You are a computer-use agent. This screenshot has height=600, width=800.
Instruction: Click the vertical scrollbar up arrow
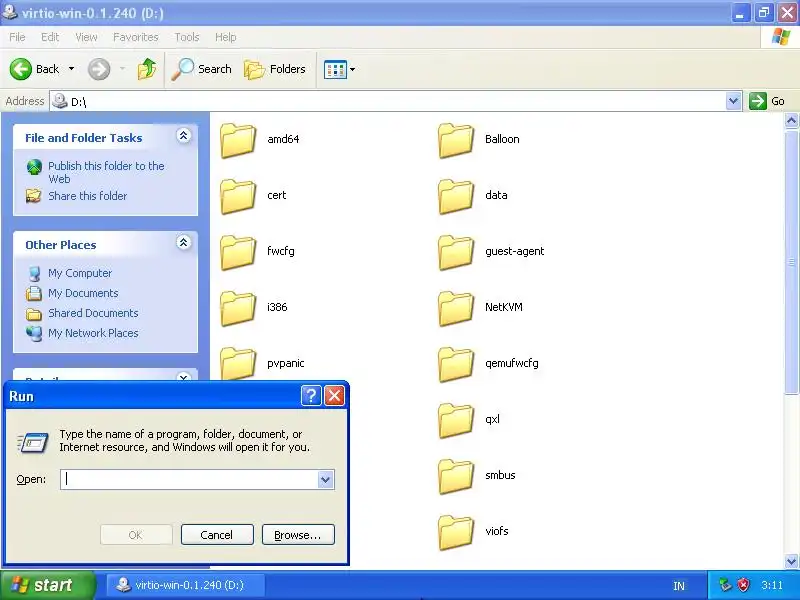791,120
